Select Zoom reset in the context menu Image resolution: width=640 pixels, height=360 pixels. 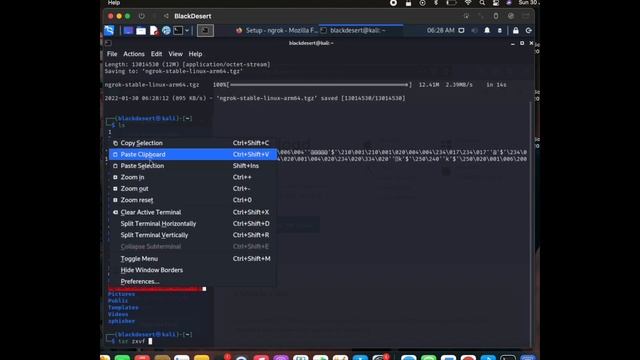[x=192, y=200]
